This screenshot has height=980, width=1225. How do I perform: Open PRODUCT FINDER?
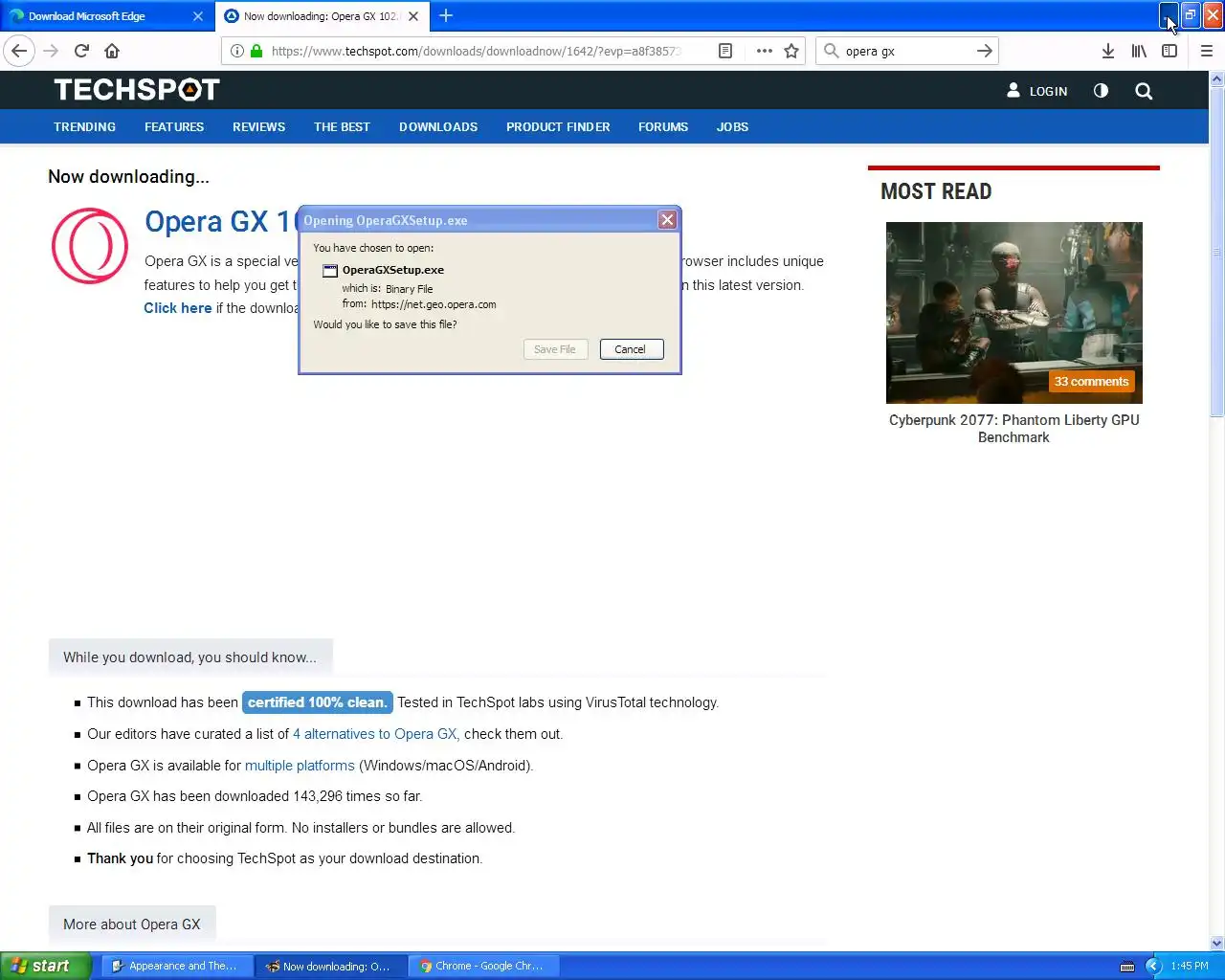[x=558, y=126]
